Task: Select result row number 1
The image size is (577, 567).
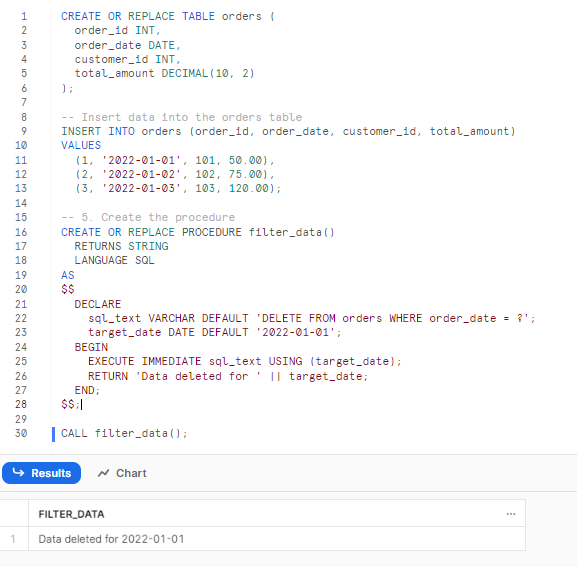Action: (13, 539)
